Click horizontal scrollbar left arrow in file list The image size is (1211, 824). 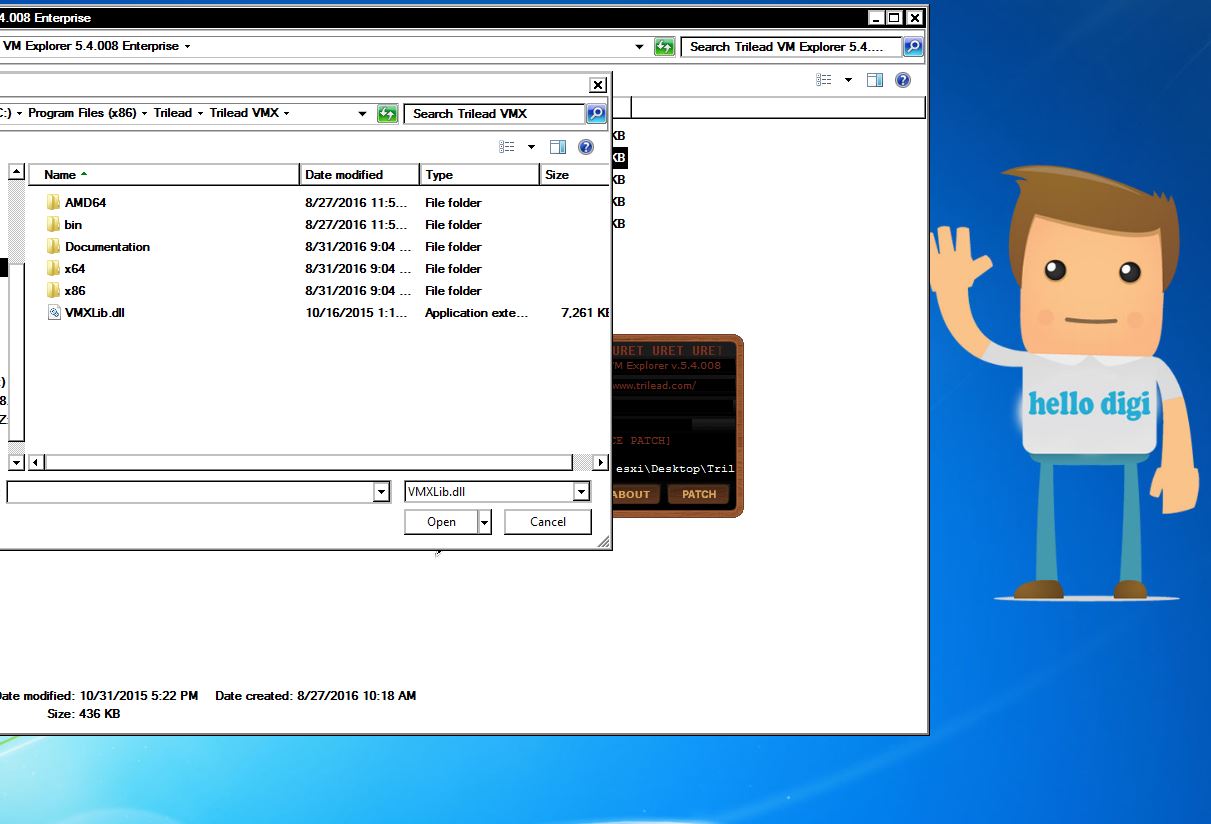point(37,462)
